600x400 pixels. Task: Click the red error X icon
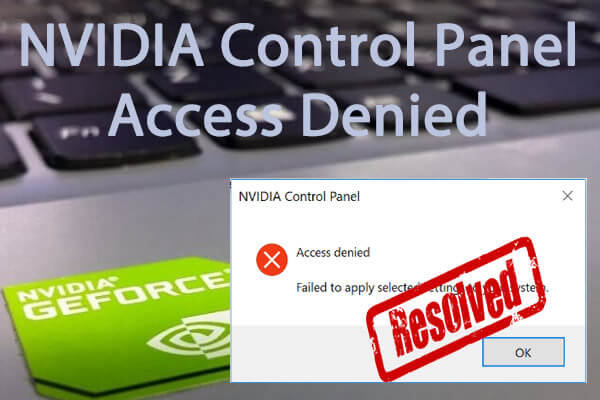272,260
